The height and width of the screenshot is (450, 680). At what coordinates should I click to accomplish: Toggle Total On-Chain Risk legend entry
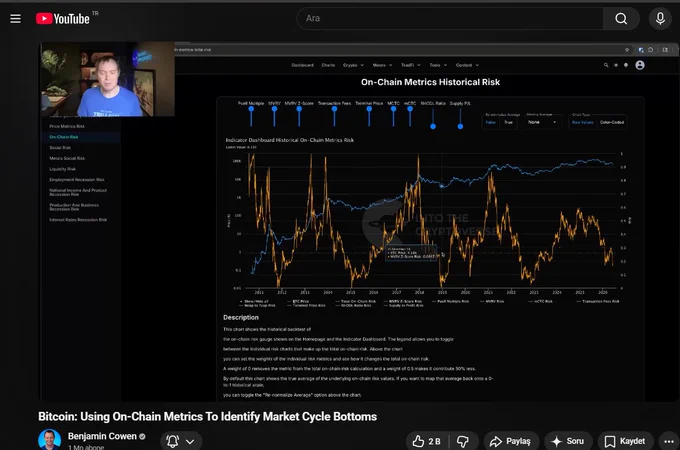click(x=356, y=301)
